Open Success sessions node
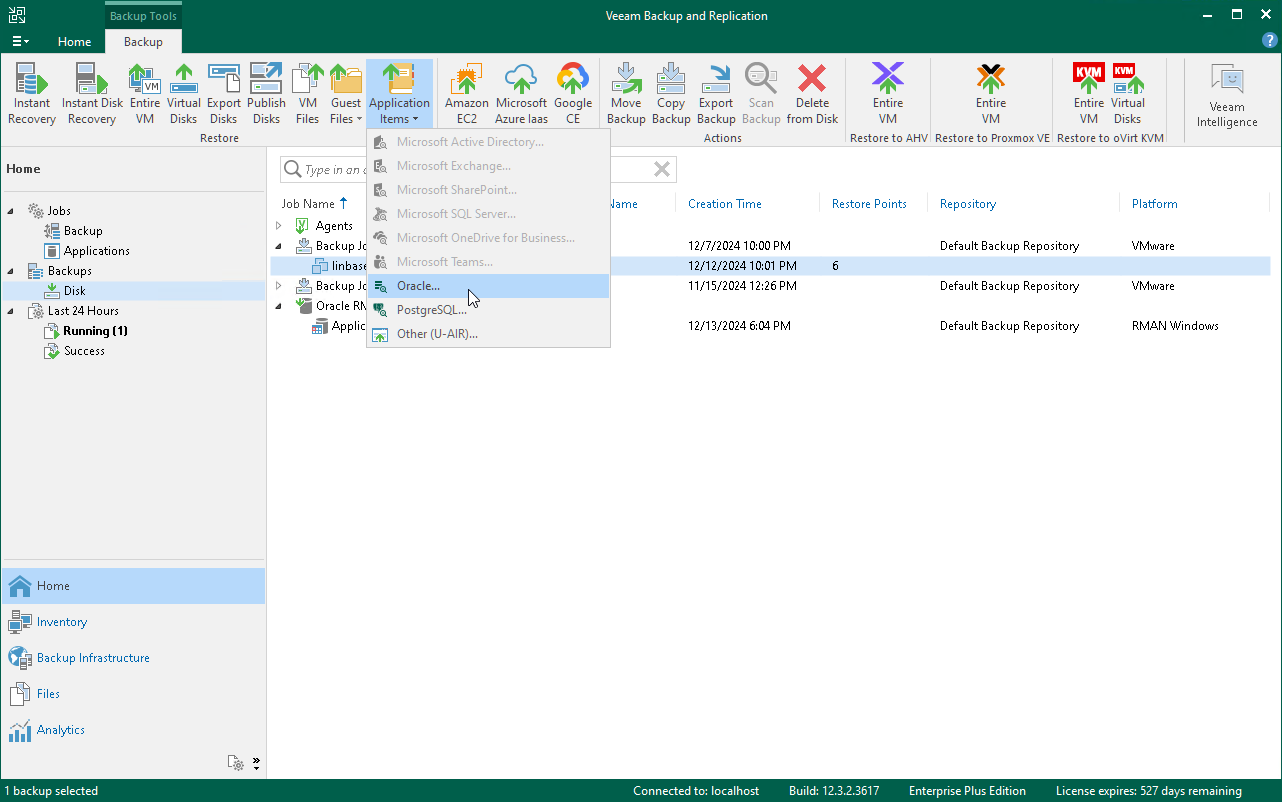The image size is (1282, 802). pyautogui.click(x=84, y=351)
